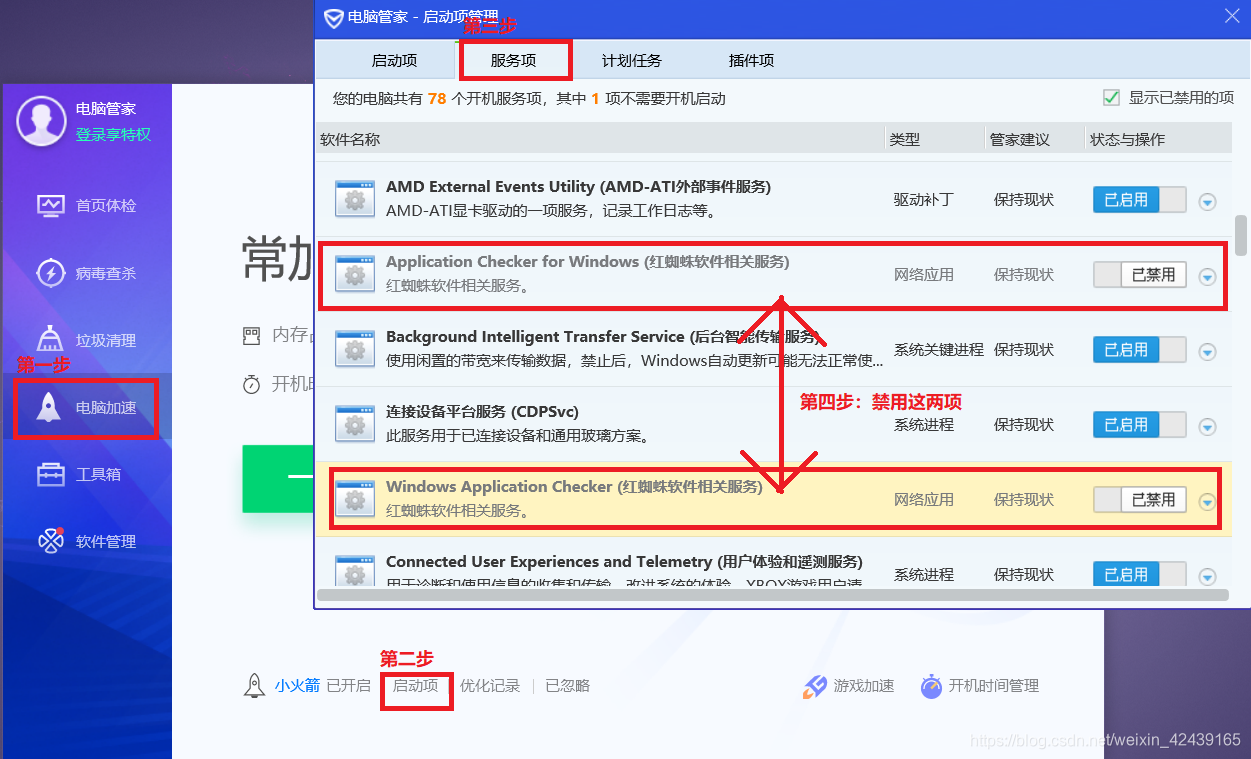This screenshot has height=759, width=1251.
Task: Open 游戏加速 game acceleration icon
Action: point(814,686)
